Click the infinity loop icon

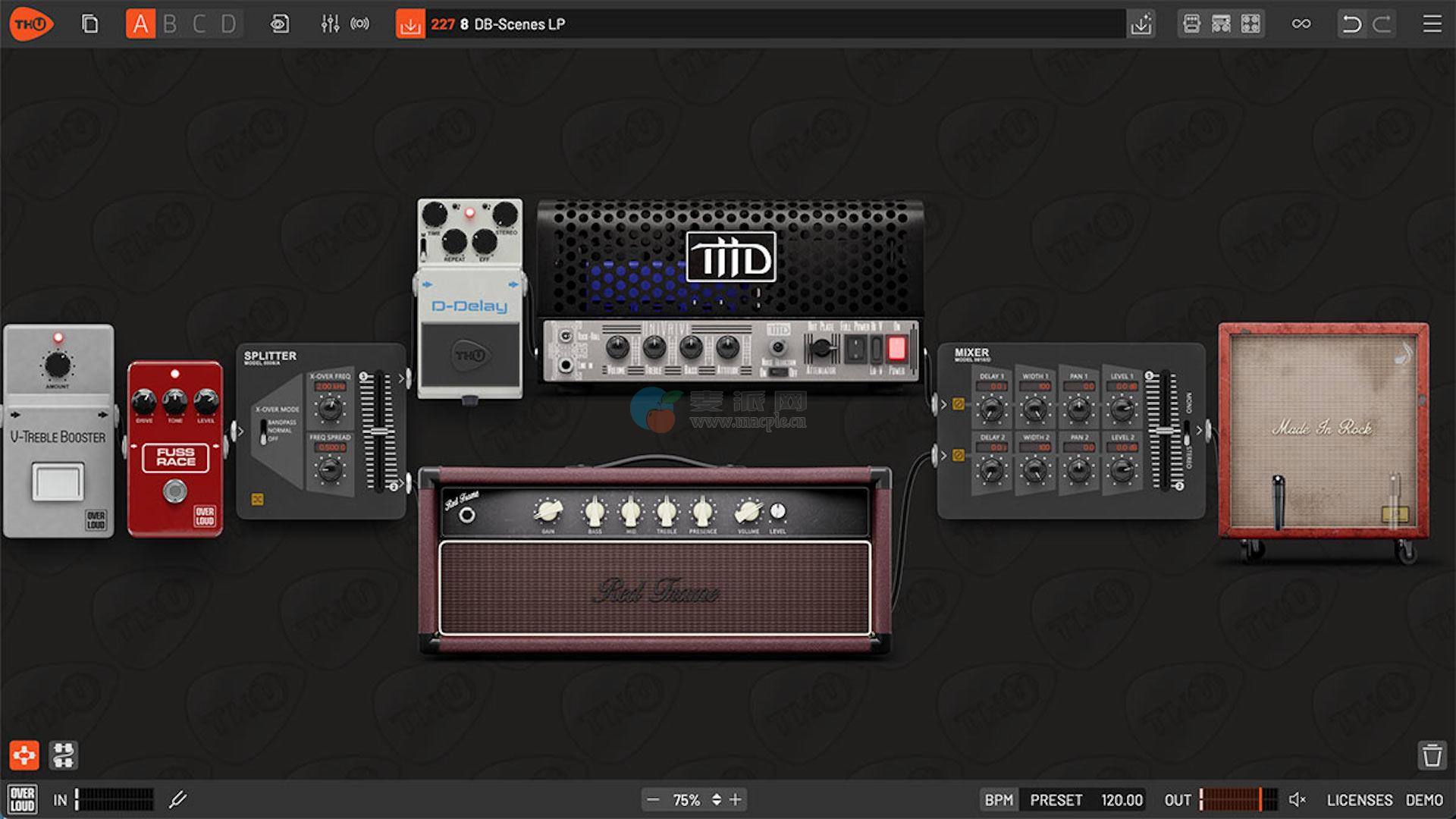[x=1301, y=24]
